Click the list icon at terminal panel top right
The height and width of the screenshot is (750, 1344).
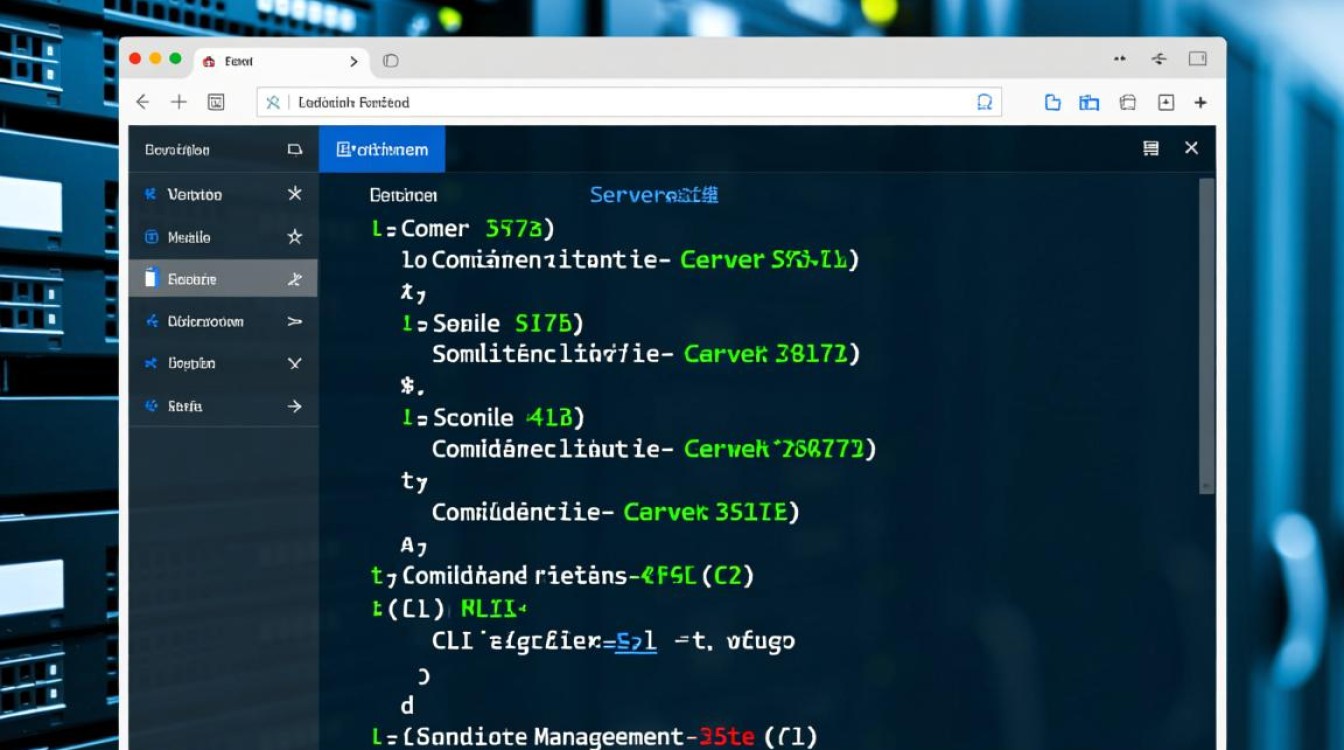[x=1151, y=148]
